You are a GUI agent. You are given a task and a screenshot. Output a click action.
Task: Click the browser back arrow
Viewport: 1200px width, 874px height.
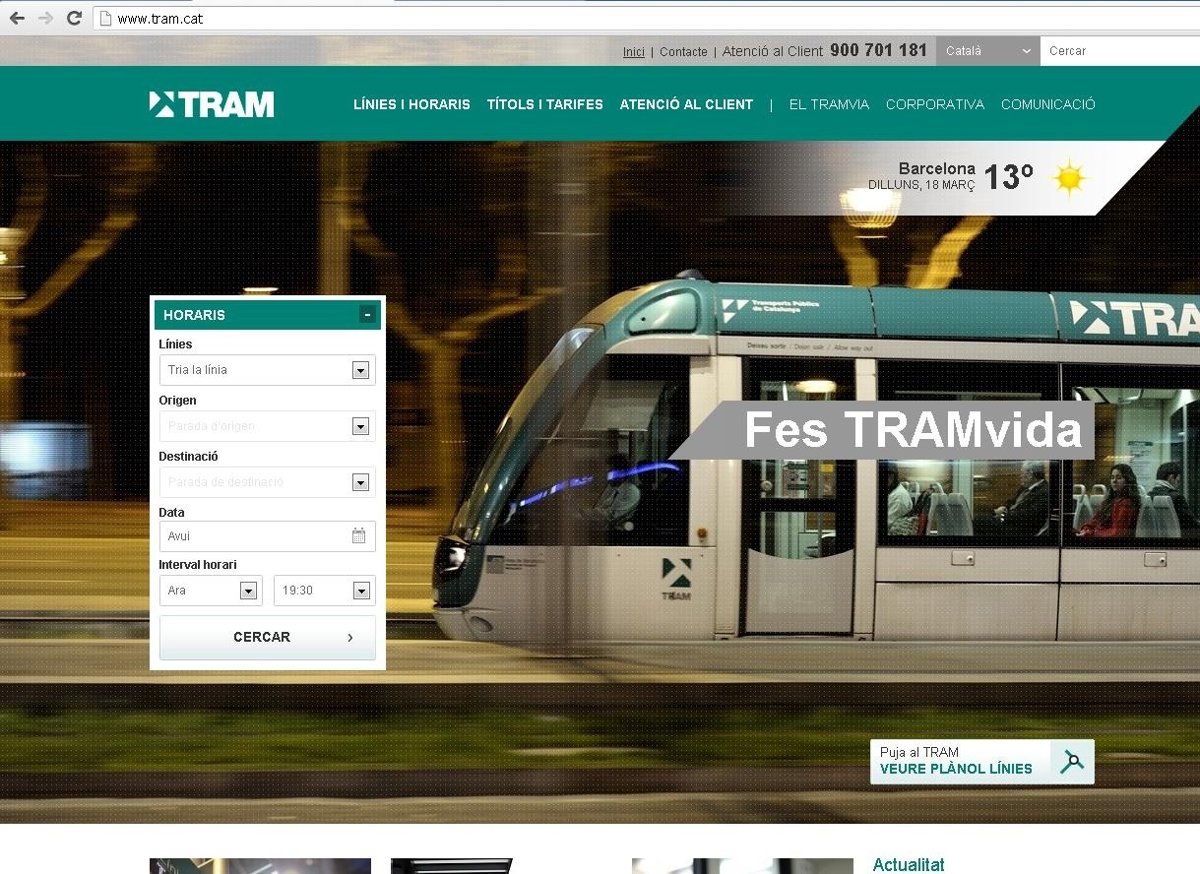coord(17,18)
